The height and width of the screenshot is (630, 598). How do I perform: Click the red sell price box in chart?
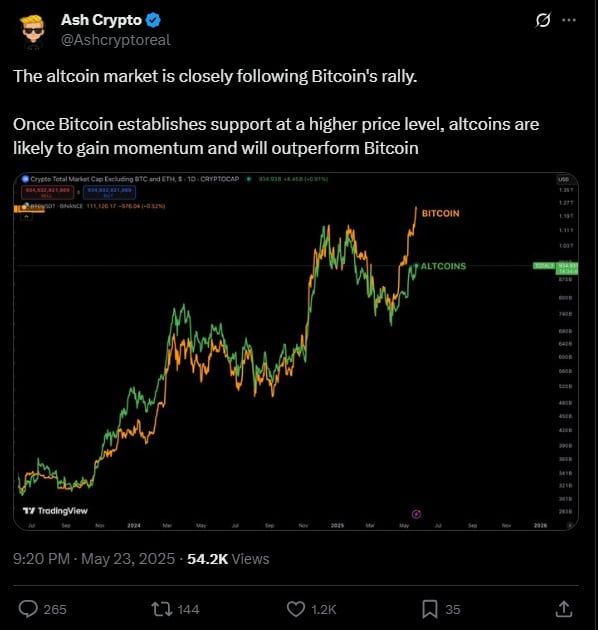[x=47, y=192]
